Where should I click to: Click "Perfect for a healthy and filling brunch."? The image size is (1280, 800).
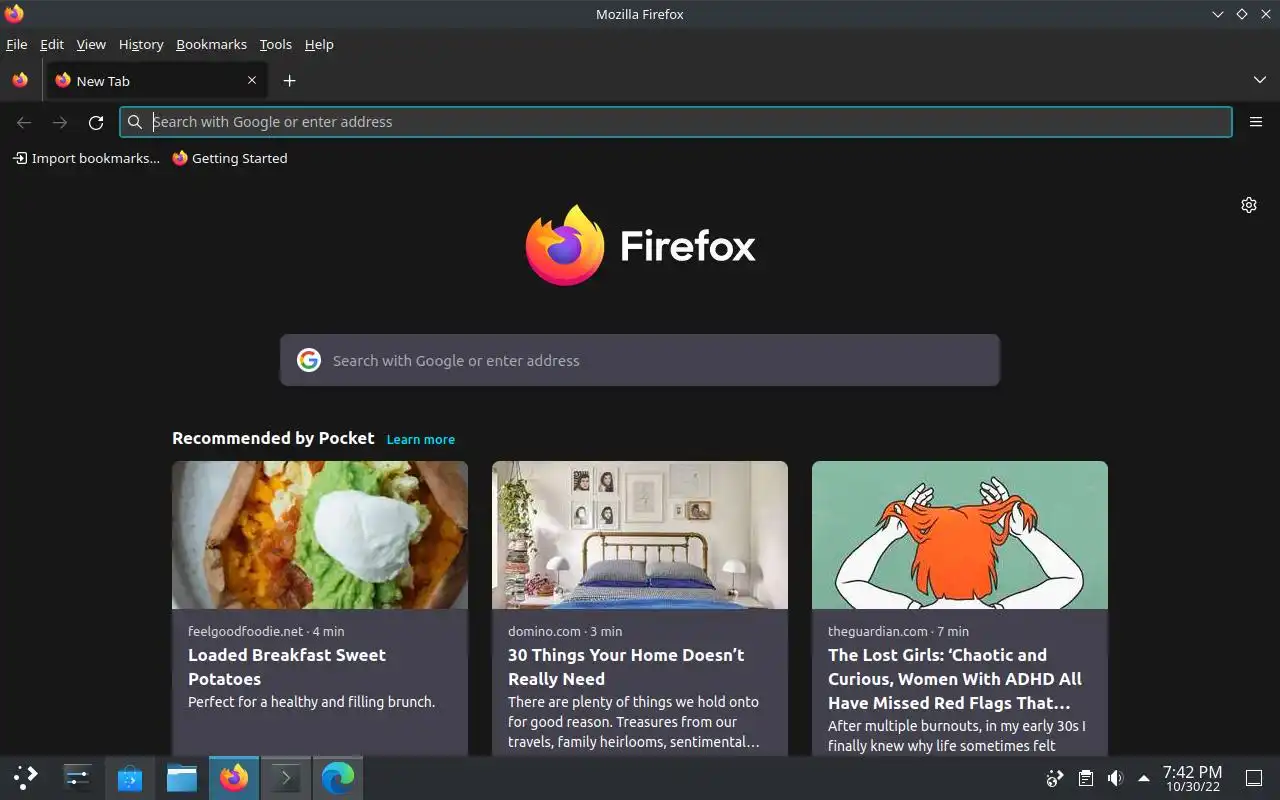tap(311, 702)
